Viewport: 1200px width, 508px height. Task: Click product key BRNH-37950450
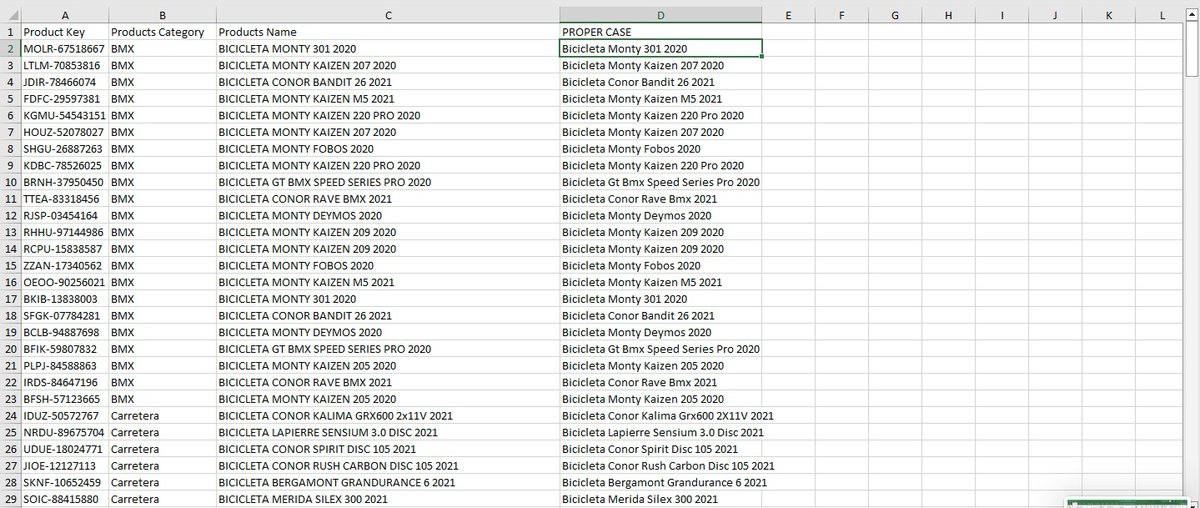64,182
